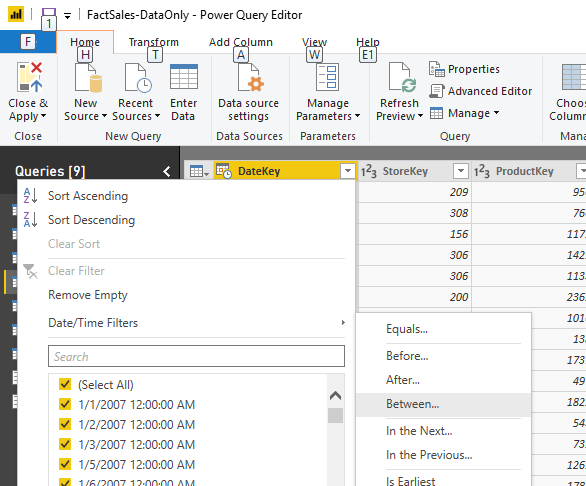This screenshot has height=486, width=586.
Task: Click the DateKey date/time type icon
Action: [x=223, y=171]
